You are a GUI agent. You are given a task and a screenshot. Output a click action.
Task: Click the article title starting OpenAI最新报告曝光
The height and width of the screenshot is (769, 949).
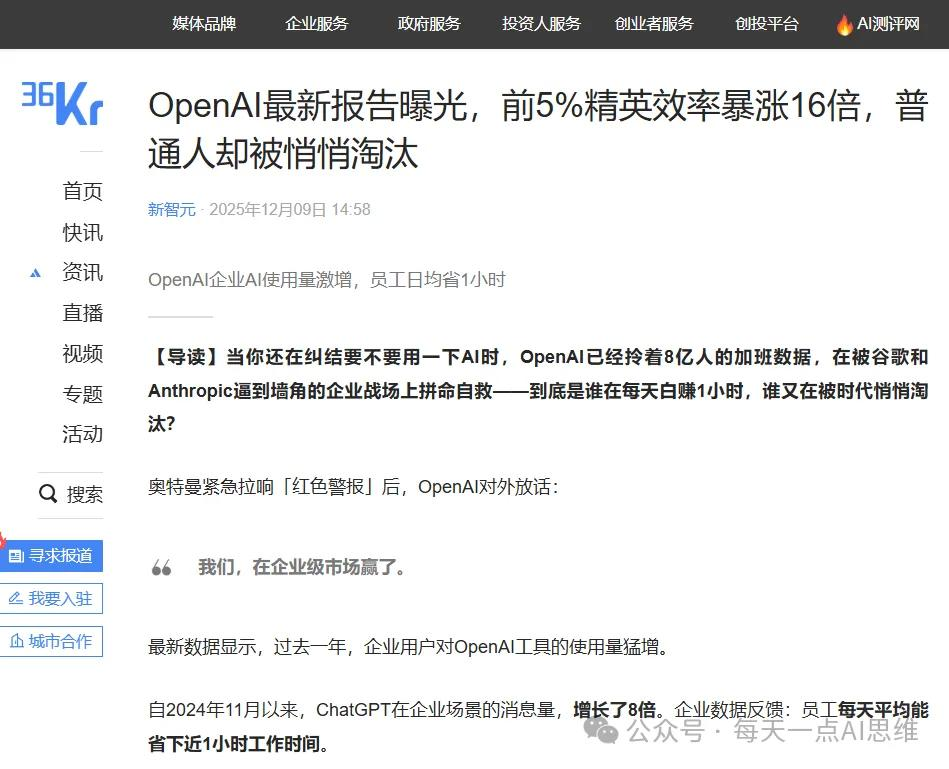[x=538, y=129]
